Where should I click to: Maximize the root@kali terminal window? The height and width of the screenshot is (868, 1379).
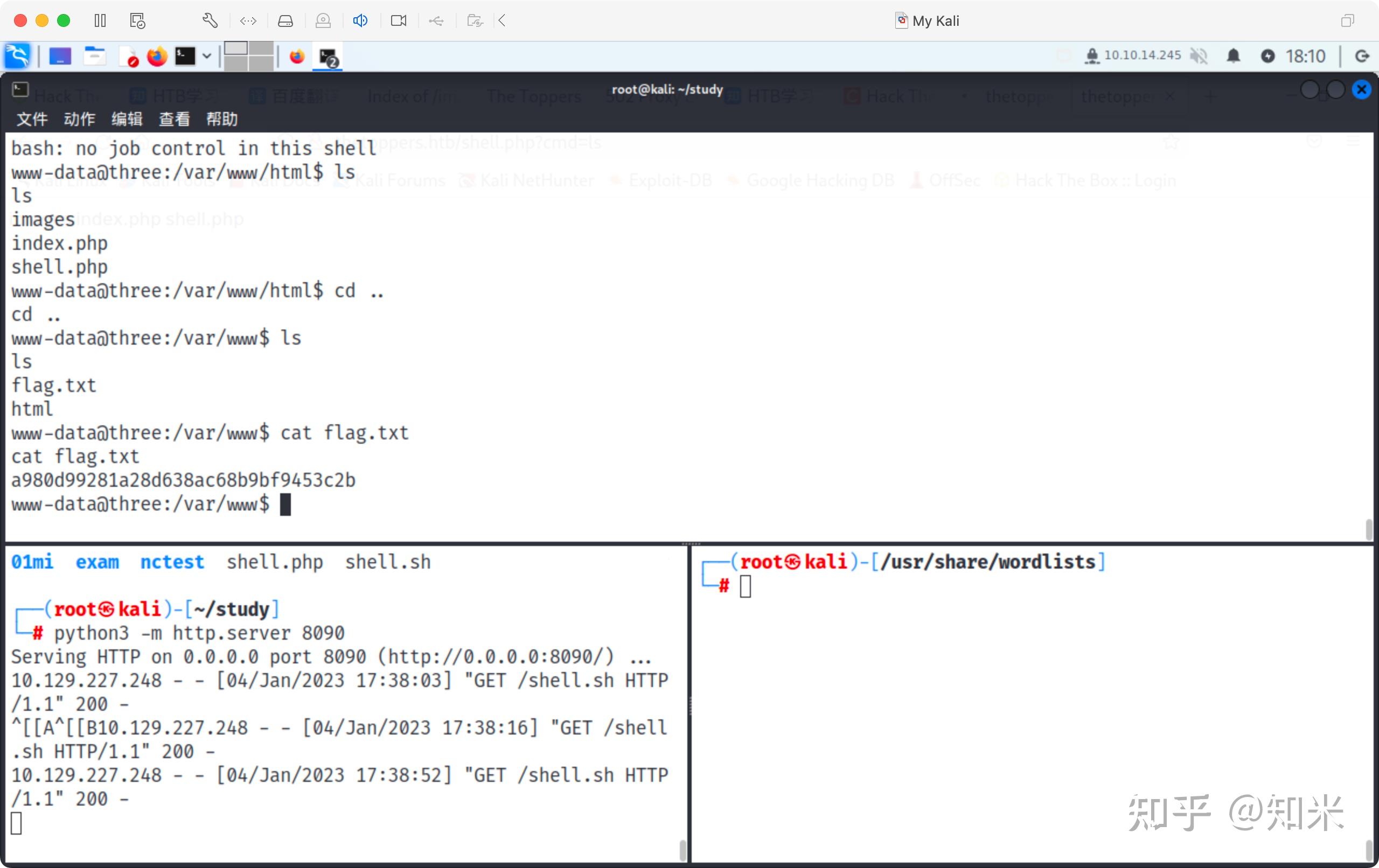click(1335, 89)
